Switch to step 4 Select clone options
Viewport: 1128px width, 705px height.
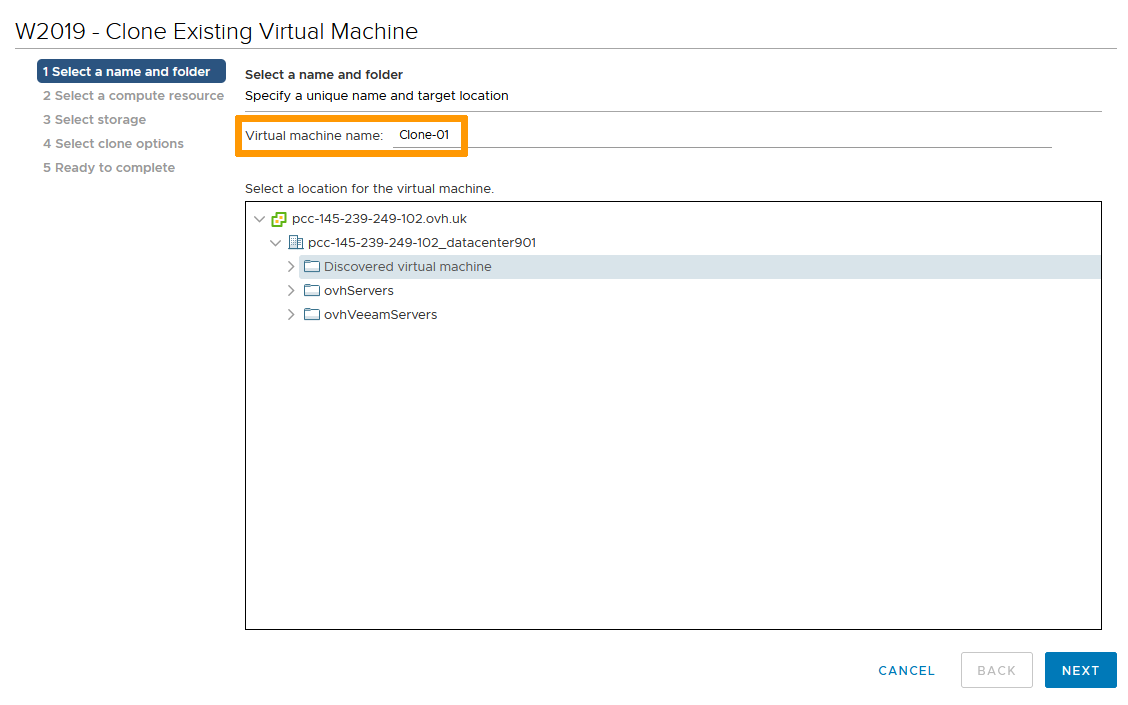[x=113, y=144]
